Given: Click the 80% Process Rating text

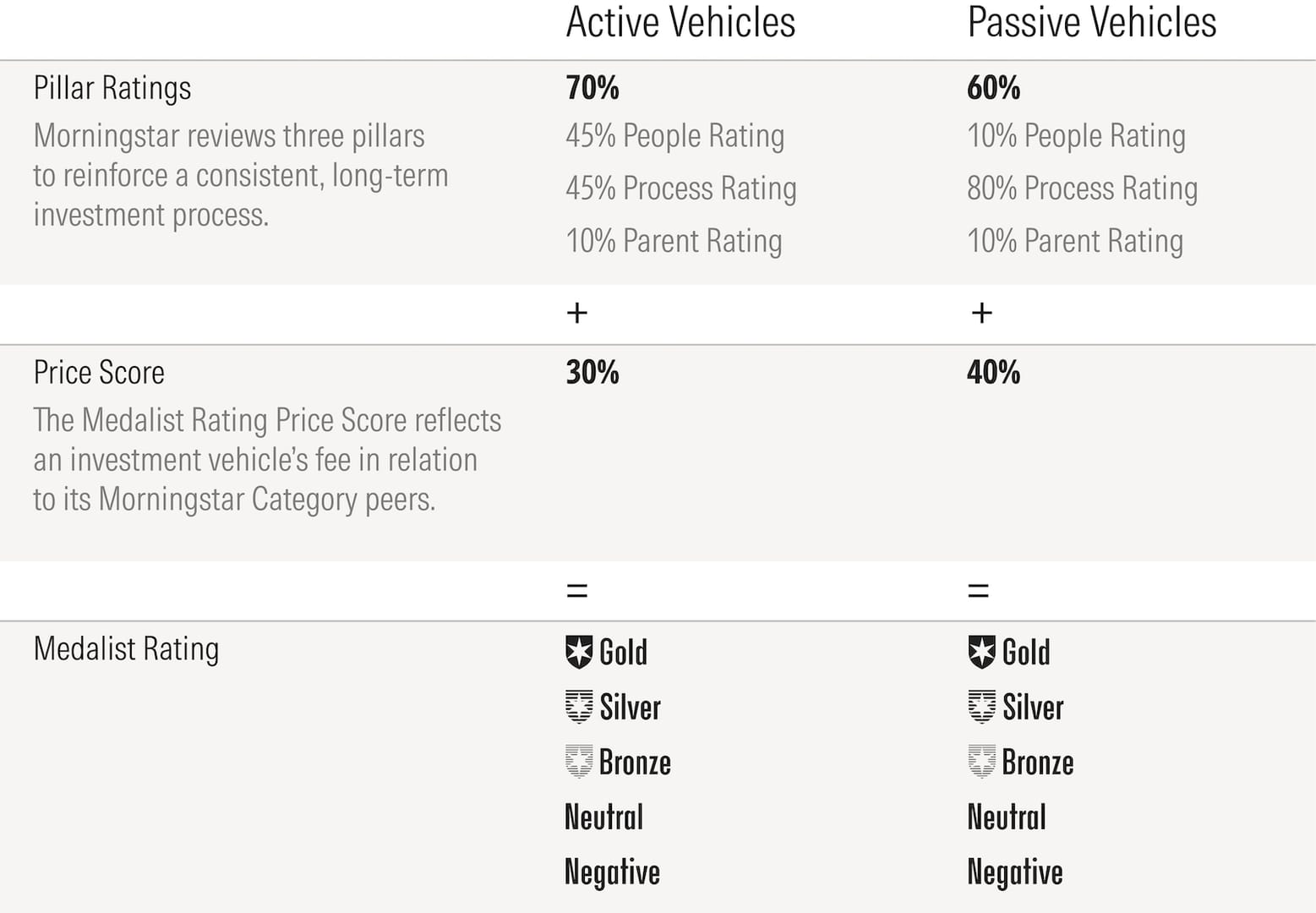Looking at the screenshot, I should 1082,189.
